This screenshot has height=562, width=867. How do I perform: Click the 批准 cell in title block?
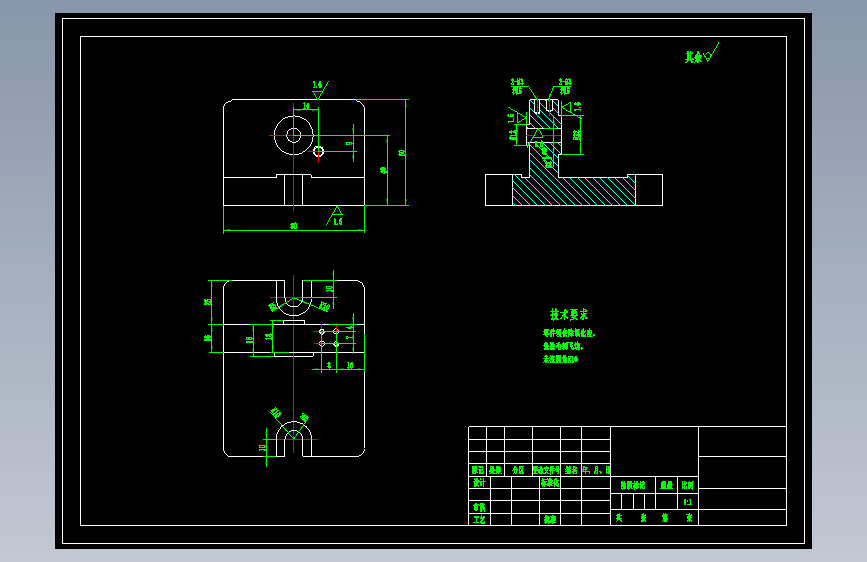tap(550, 520)
